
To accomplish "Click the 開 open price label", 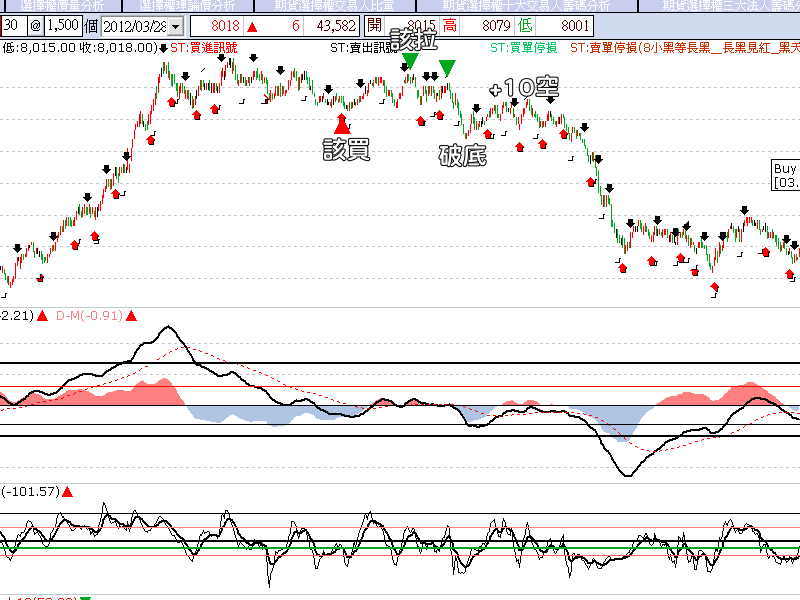I will (374, 26).
